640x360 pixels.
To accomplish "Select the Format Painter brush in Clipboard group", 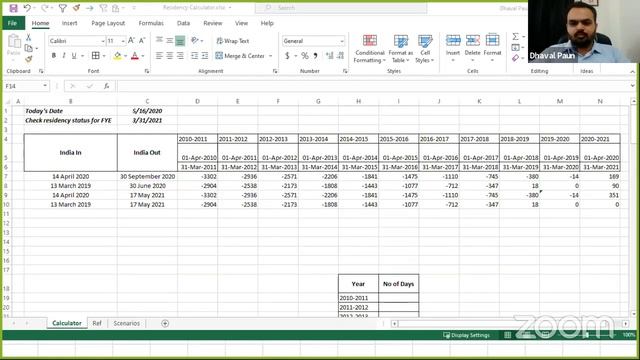I will [29, 59].
